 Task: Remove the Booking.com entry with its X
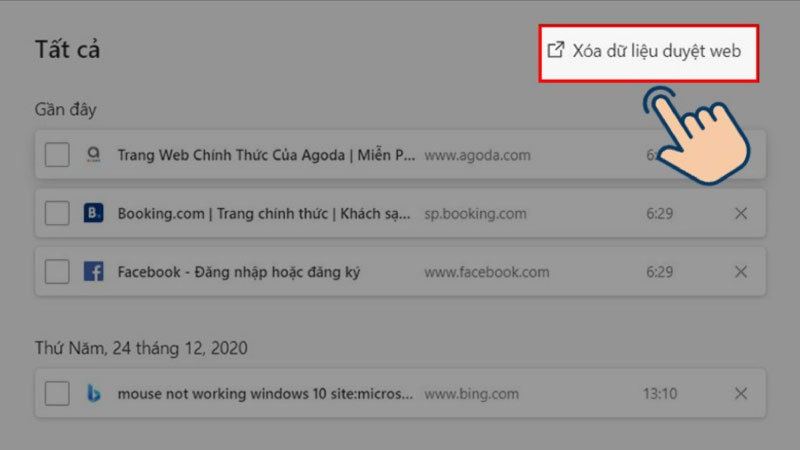coord(741,213)
